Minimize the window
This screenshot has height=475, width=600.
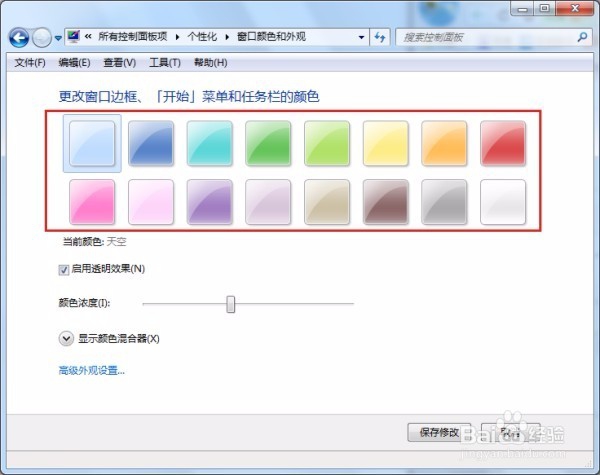[522, 8]
